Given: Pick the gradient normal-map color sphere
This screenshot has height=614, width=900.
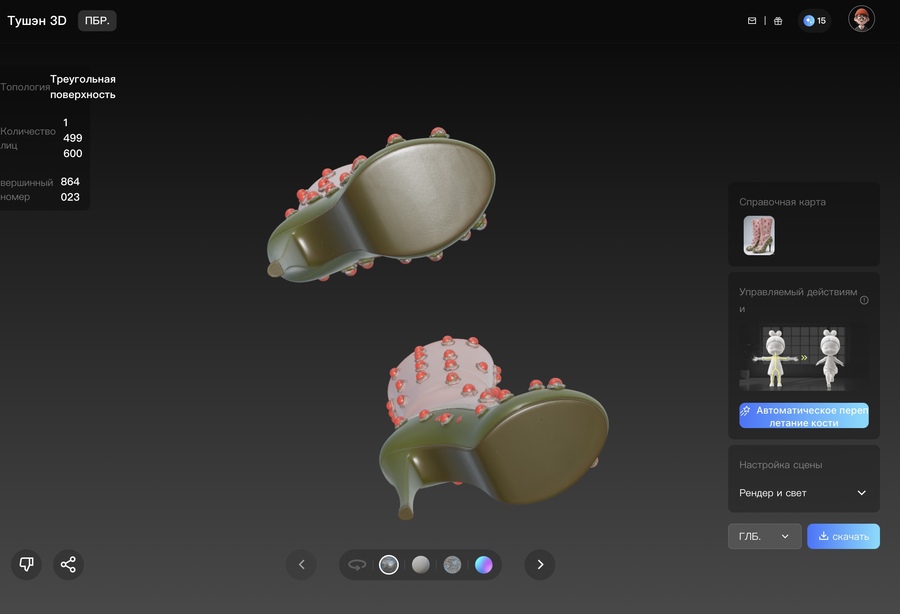Looking at the screenshot, I should (484, 565).
